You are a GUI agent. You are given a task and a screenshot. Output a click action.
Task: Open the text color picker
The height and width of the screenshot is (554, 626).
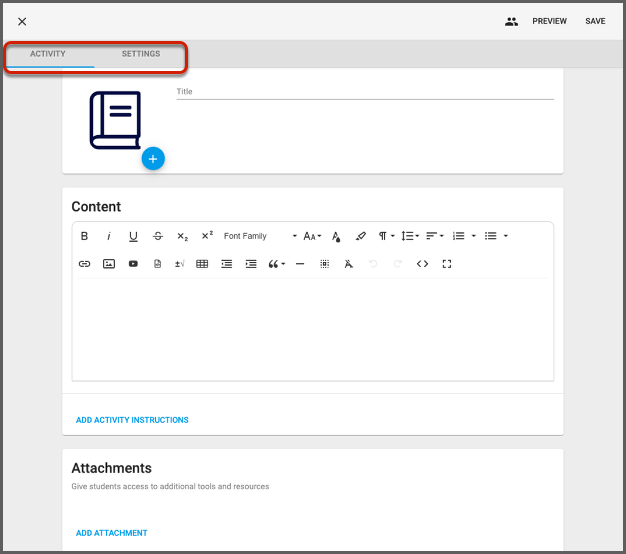pyautogui.click(x=336, y=236)
